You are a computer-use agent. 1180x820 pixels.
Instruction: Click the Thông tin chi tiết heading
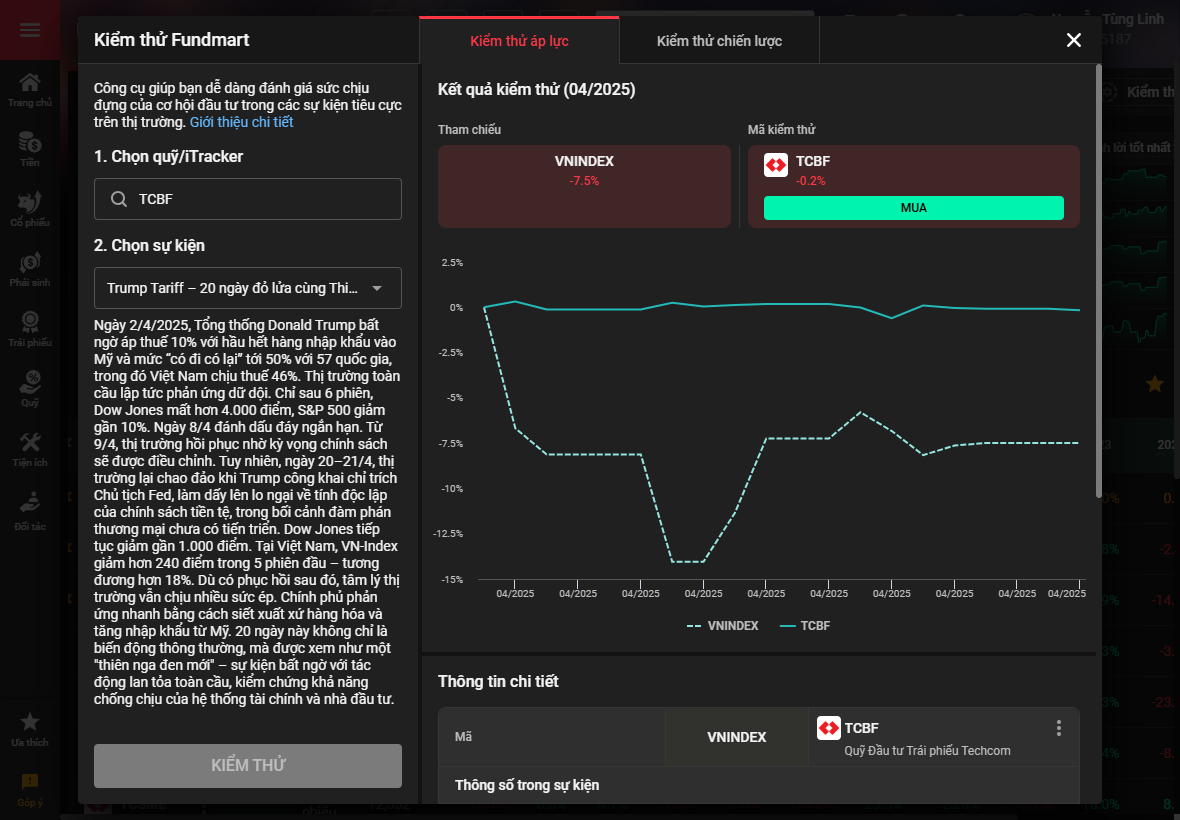[x=498, y=682]
